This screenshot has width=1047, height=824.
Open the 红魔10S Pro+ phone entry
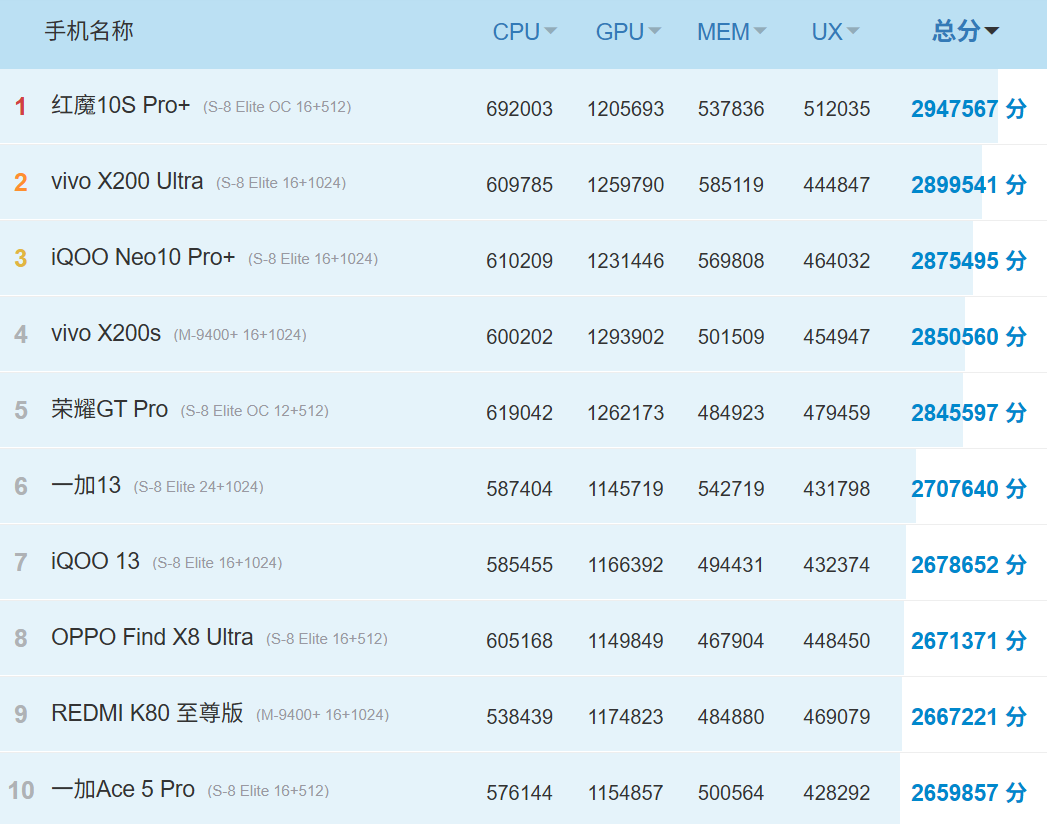click(x=121, y=106)
